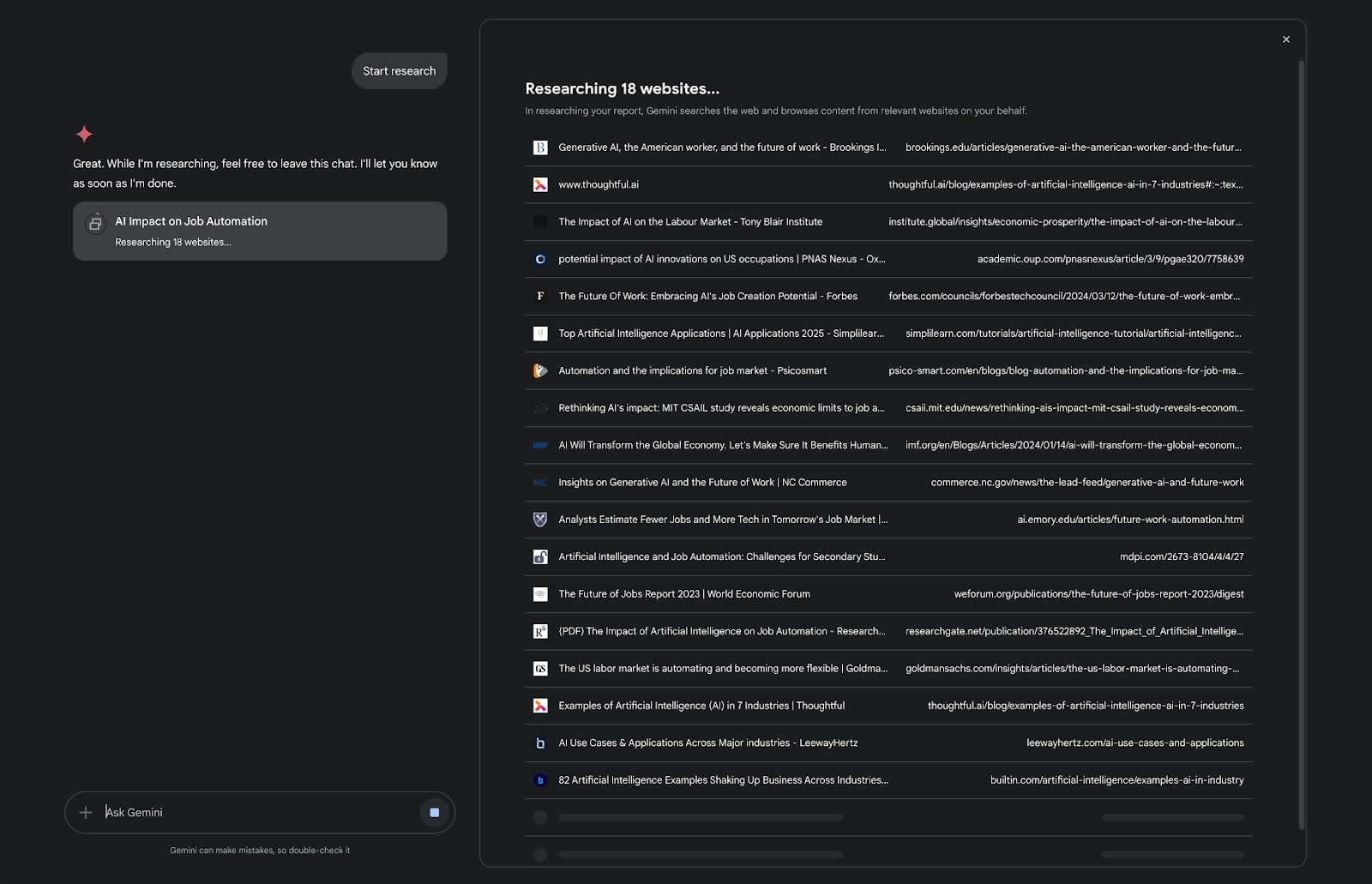Open the researchgate.net publication URL
Screen dimensions: 1372x884
coord(1074,632)
